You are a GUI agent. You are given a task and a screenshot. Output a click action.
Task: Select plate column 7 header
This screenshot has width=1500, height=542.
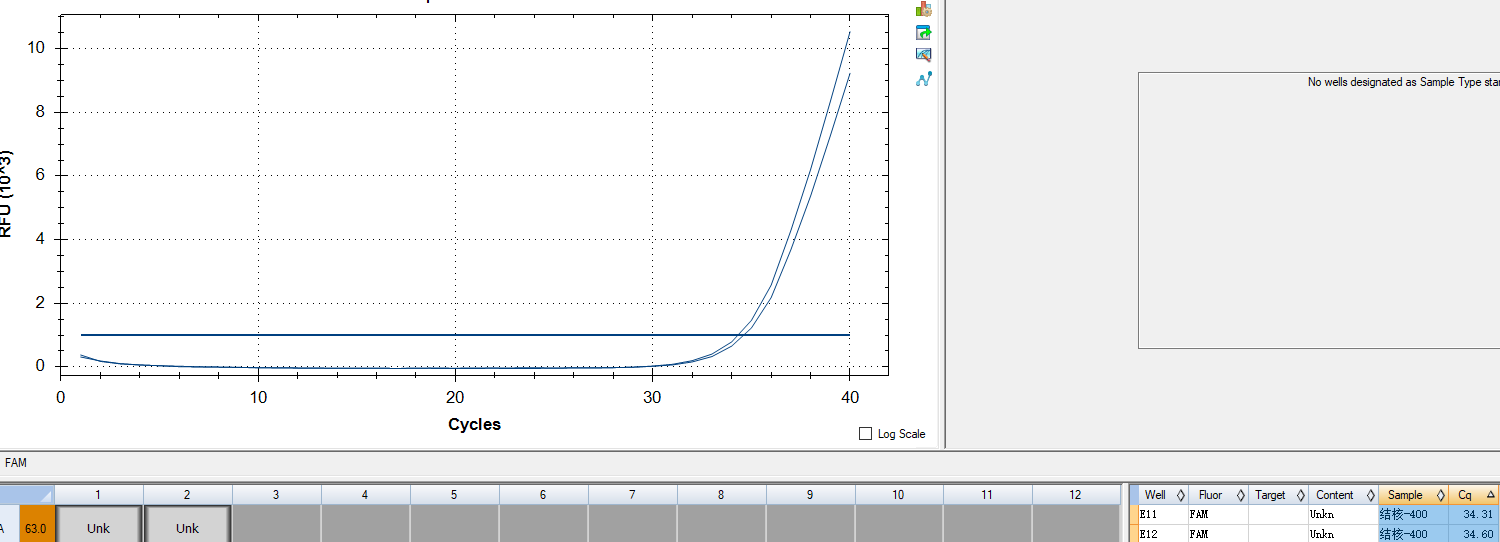(x=632, y=495)
